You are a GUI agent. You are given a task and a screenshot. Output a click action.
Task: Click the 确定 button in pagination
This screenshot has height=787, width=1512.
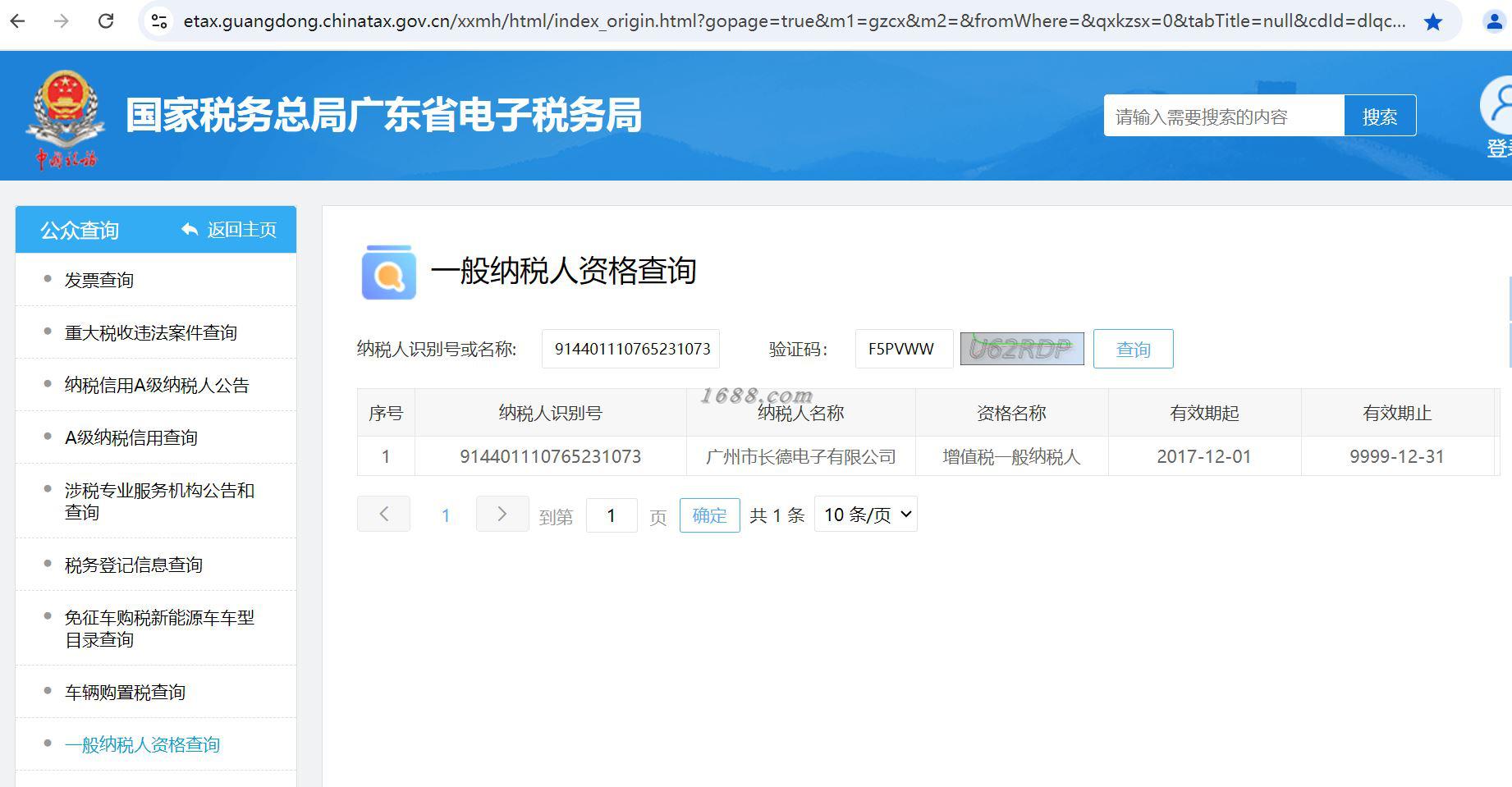click(710, 515)
